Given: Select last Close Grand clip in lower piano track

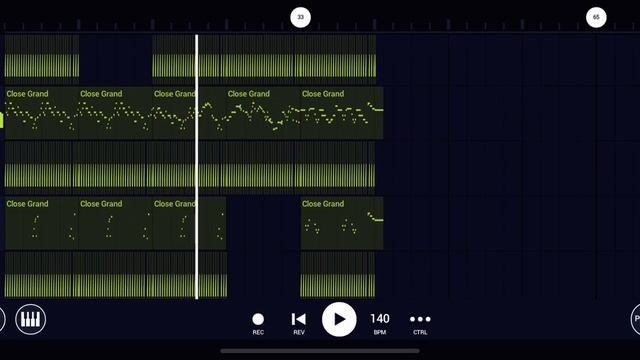Looking at the screenshot, I should [342, 223].
